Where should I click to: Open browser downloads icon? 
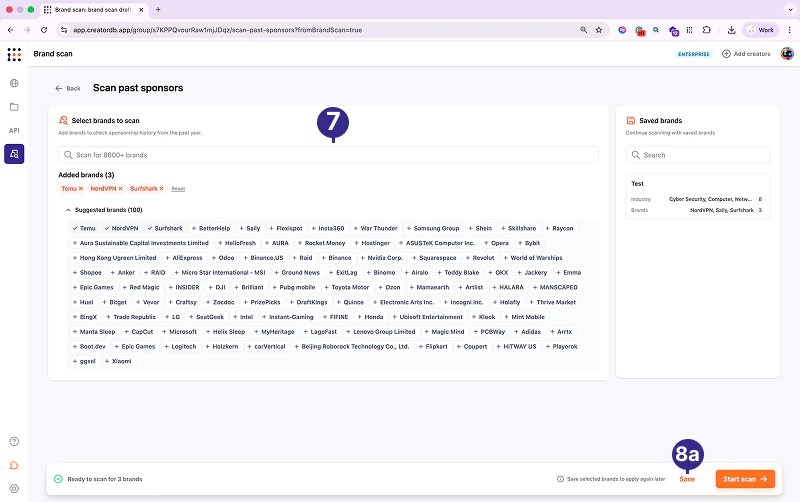click(x=731, y=30)
